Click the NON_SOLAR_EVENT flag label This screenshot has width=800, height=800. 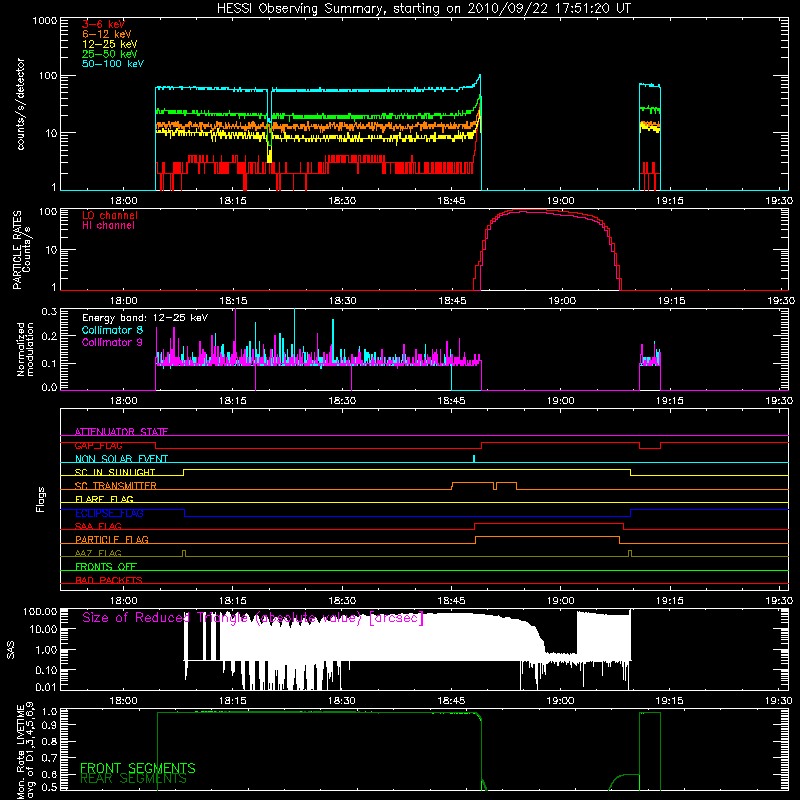[x=121, y=459]
